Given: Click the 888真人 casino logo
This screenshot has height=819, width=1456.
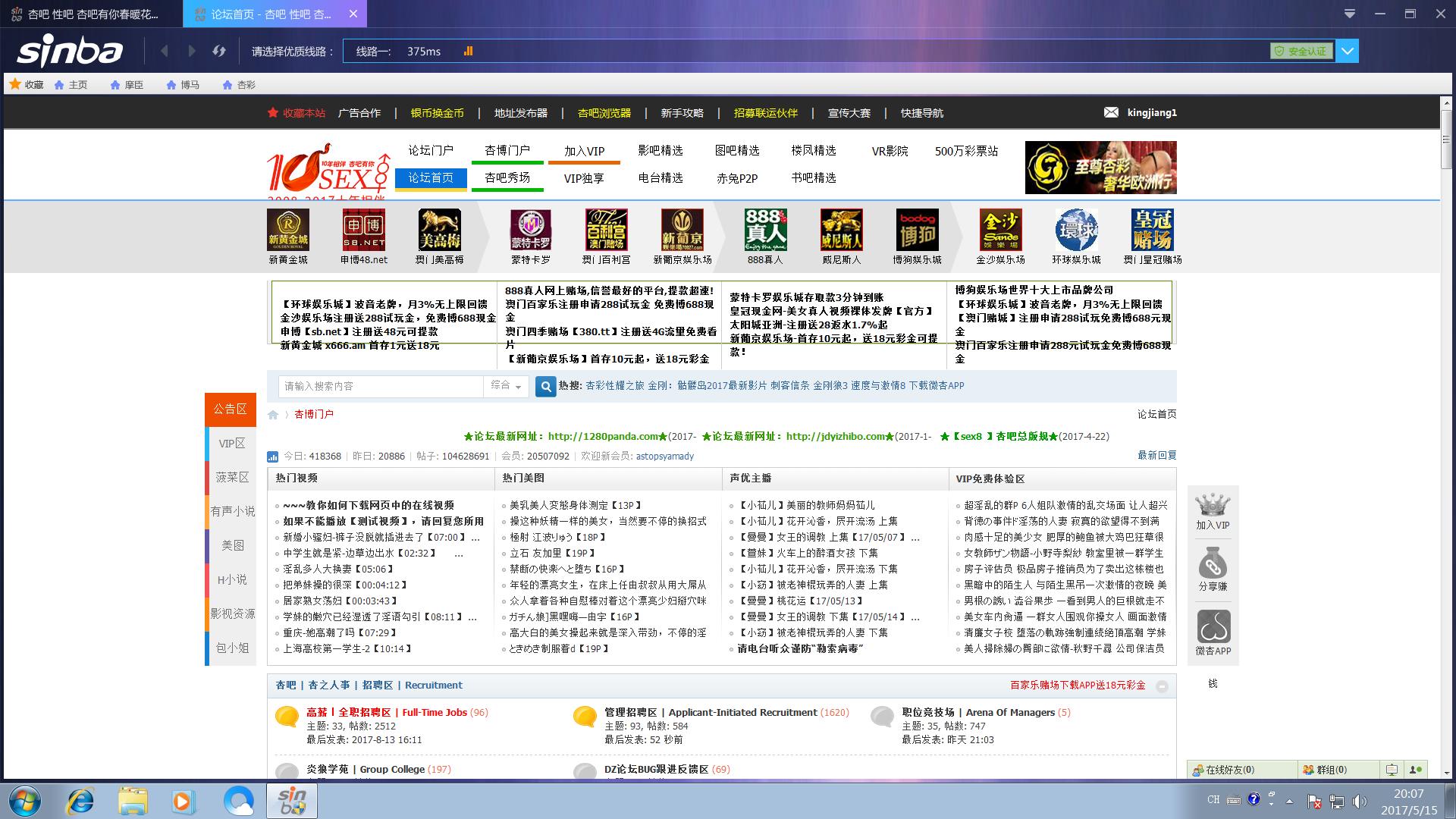Looking at the screenshot, I should pos(765,230).
